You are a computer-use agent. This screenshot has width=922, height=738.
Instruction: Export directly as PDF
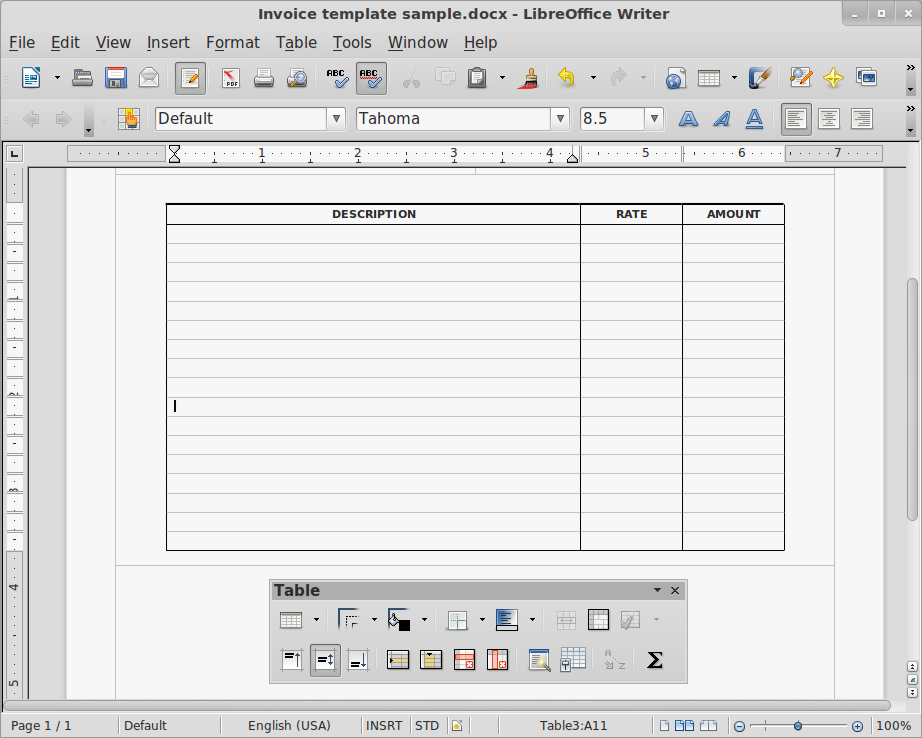pyautogui.click(x=230, y=78)
